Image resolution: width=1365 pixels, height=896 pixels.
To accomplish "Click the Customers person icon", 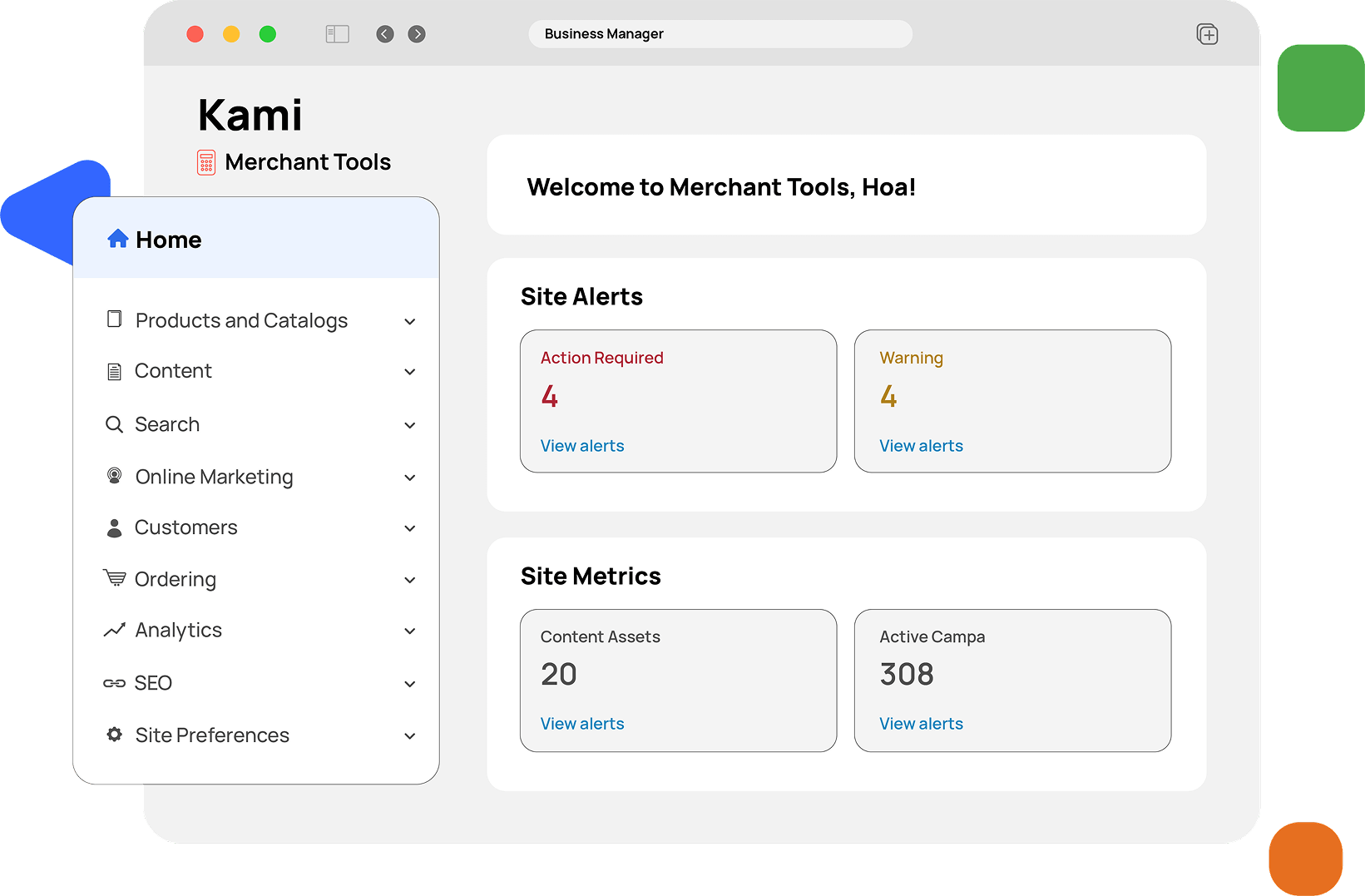I will click(x=115, y=527).
